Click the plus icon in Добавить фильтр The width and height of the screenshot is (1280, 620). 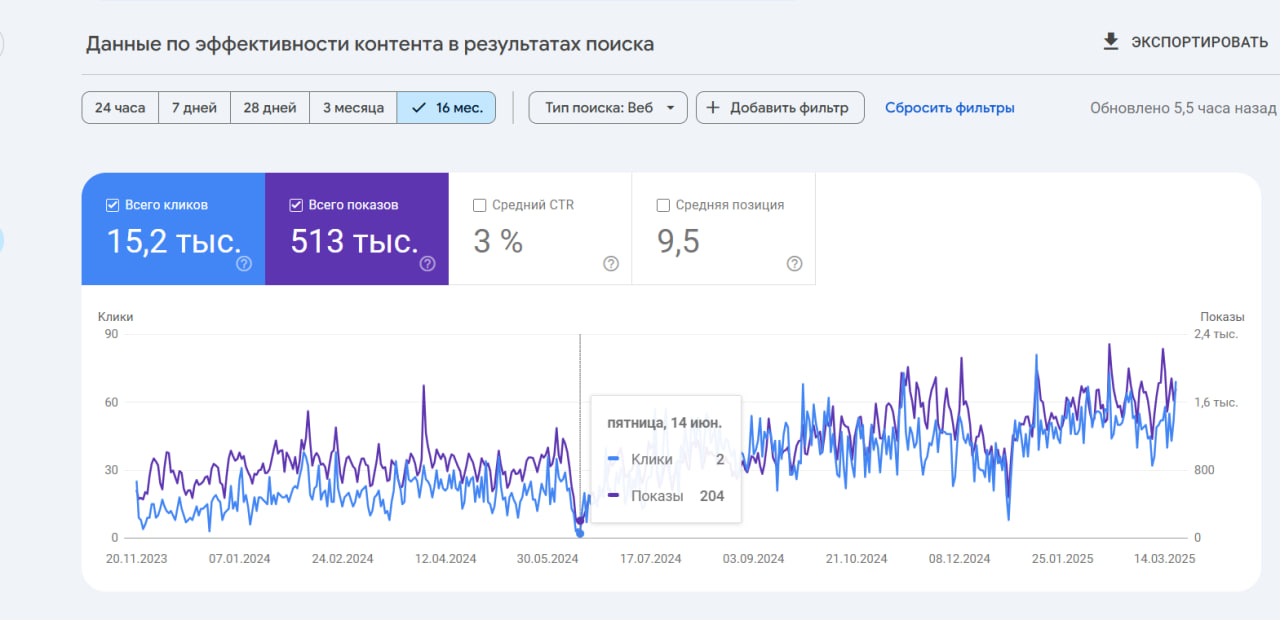[713, 108]
